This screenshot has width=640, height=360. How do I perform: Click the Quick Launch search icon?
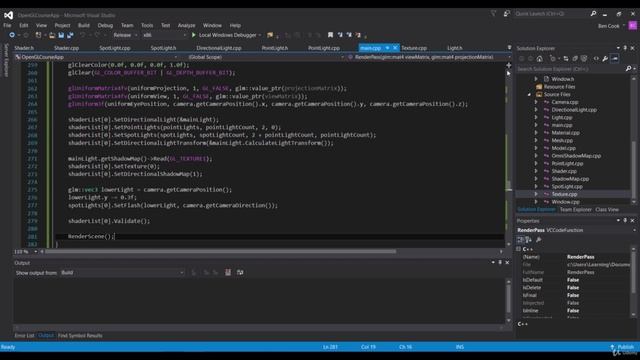click(x=593, y=14)
